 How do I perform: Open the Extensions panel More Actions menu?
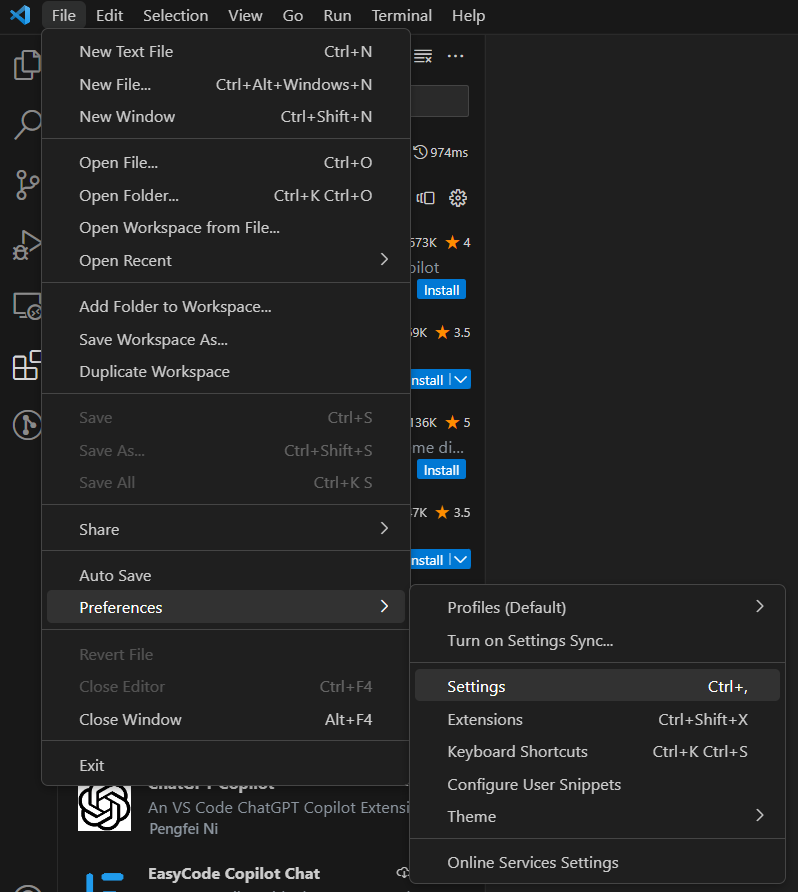[456, 57]
